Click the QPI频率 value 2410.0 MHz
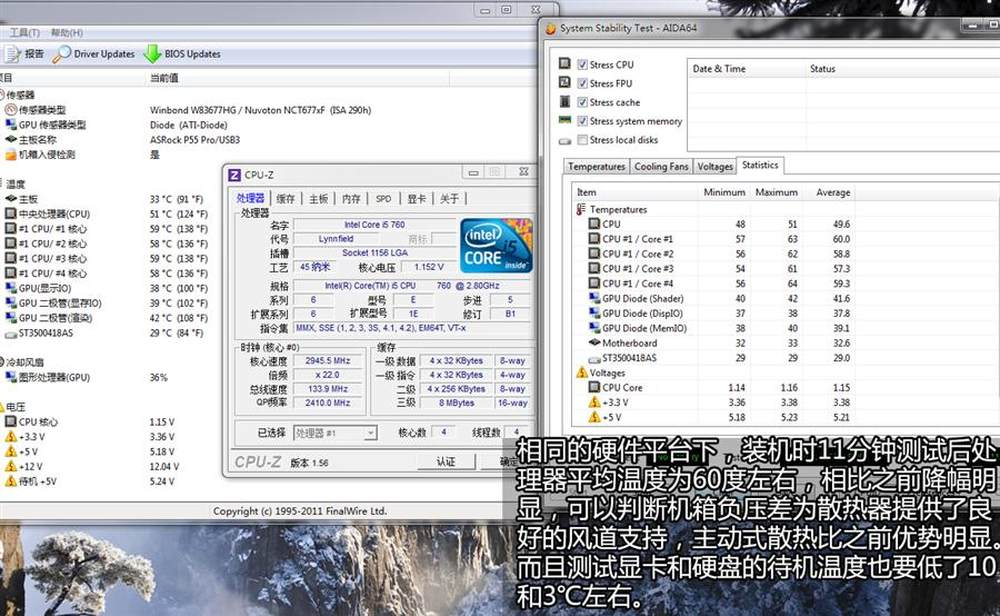1000x616 pixels. (328, 403)
